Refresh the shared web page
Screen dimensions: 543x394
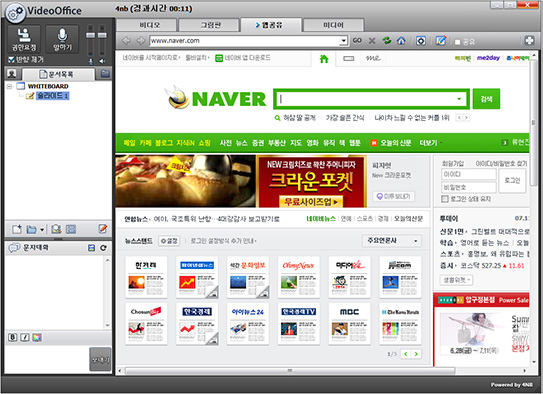[x=386, y=41]
